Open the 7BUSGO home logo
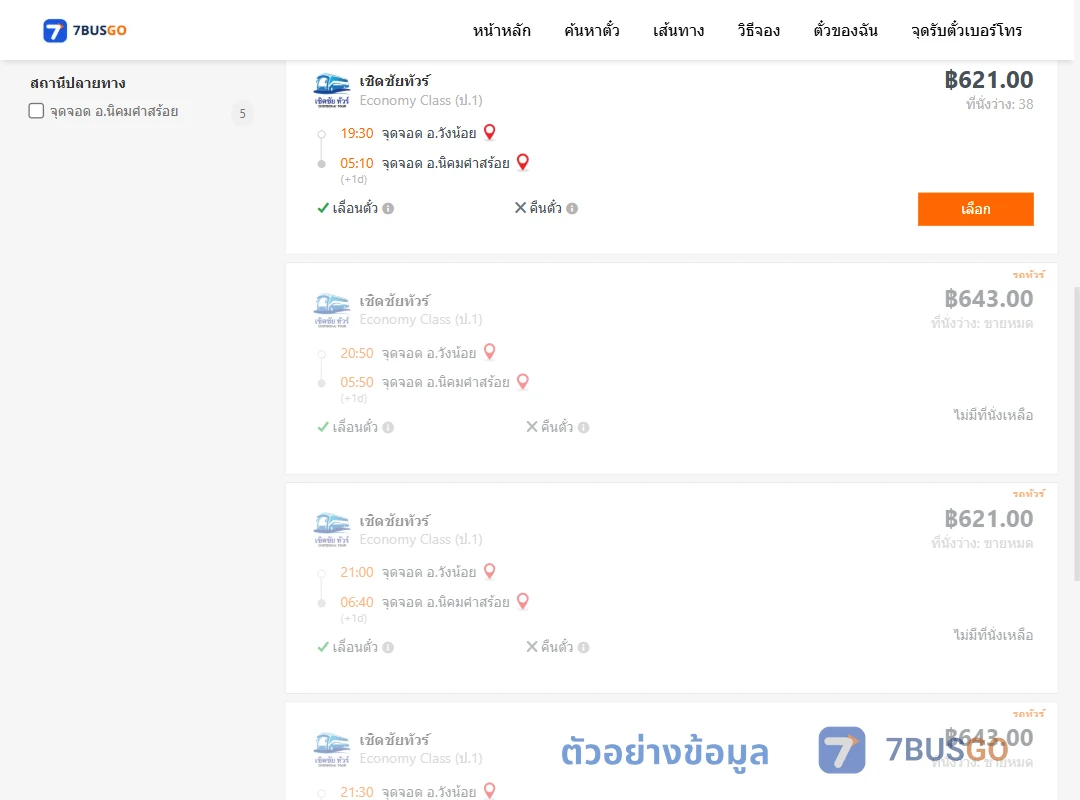Image resolution: width=1080 pixels, height=800 pixels. click(x=85, y=30)
